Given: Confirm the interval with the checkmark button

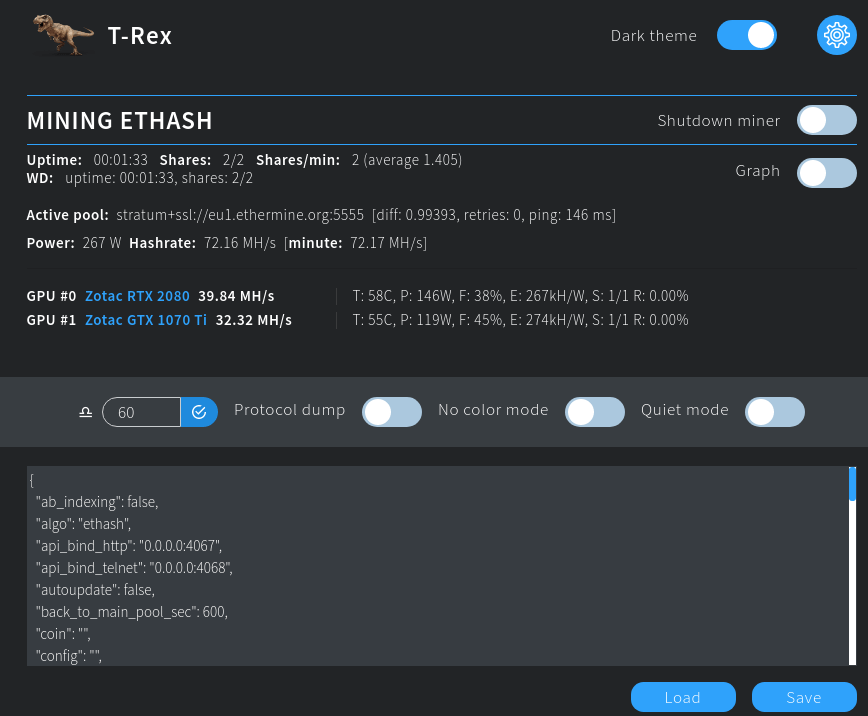Looking at the screenshot, I should pyautogui.click(x=199, y=412).
